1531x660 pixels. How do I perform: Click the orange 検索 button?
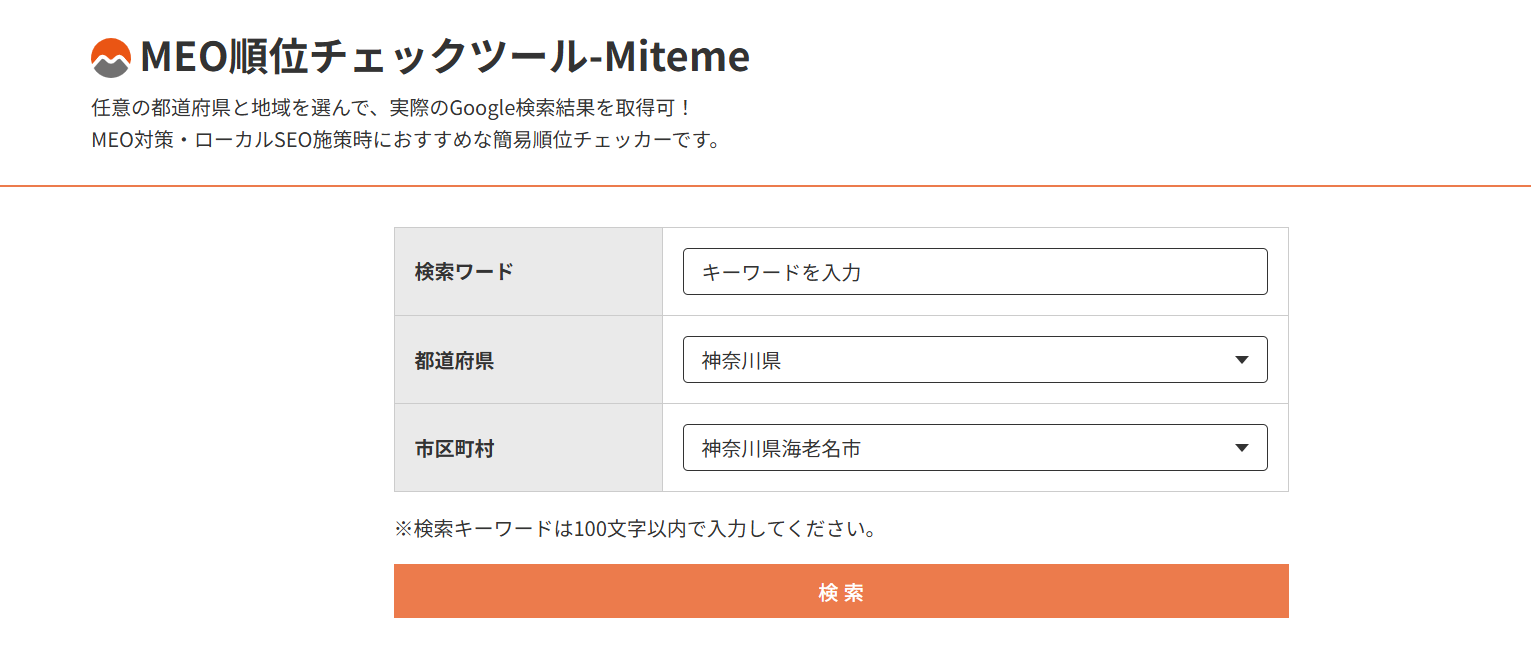(841, 591)
